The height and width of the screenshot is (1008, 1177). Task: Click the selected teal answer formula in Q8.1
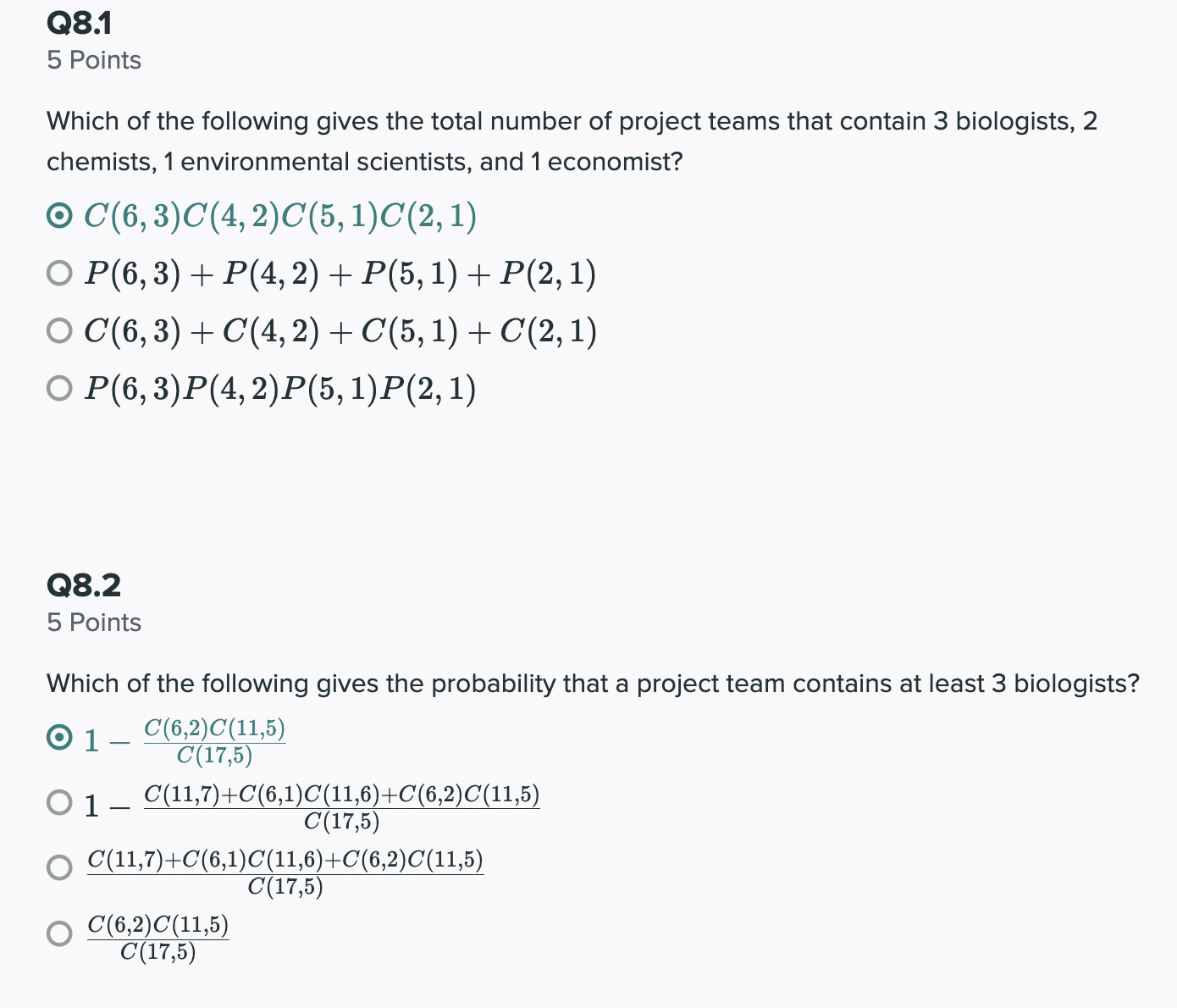(x=279, y=216)
